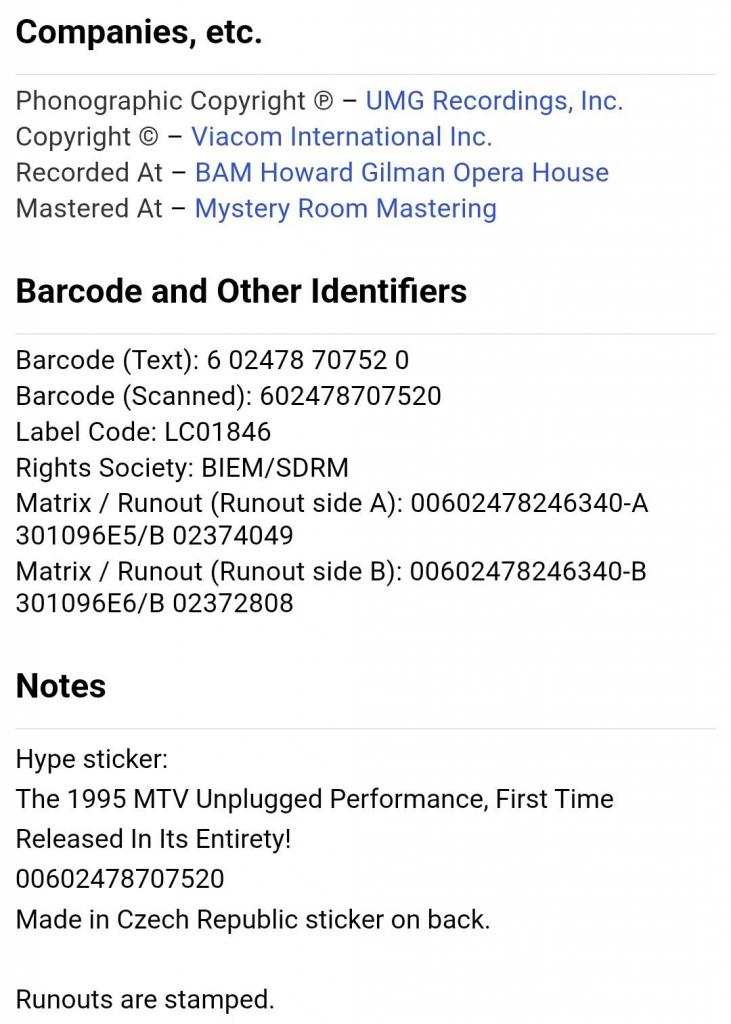The width and height of the screenshot is (731, 1024).
Task: Click the "Made in Czech Republic" note
Action: coord(252,919)
